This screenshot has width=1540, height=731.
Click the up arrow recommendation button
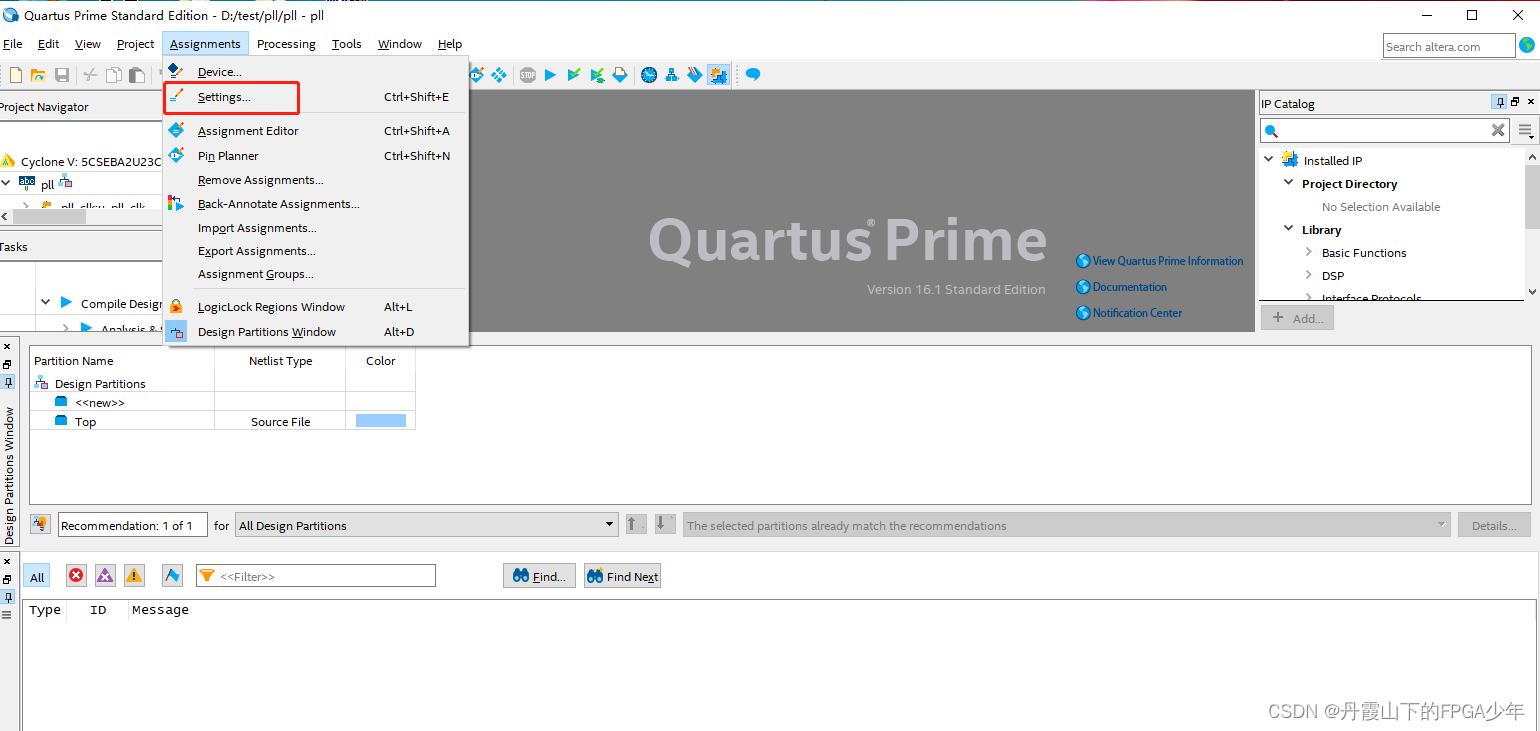636,524
